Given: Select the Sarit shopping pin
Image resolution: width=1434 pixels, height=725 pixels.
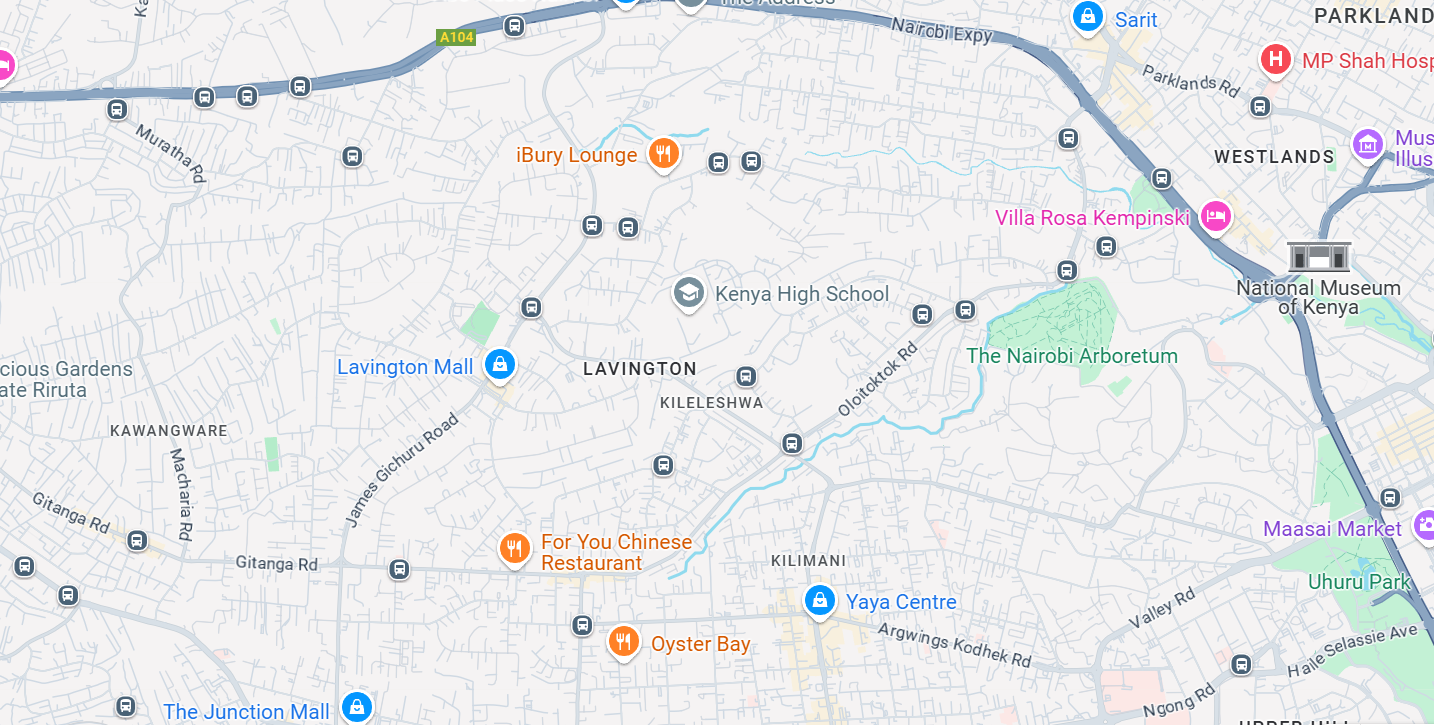Looking at the screenshot, I should 1087,17.
